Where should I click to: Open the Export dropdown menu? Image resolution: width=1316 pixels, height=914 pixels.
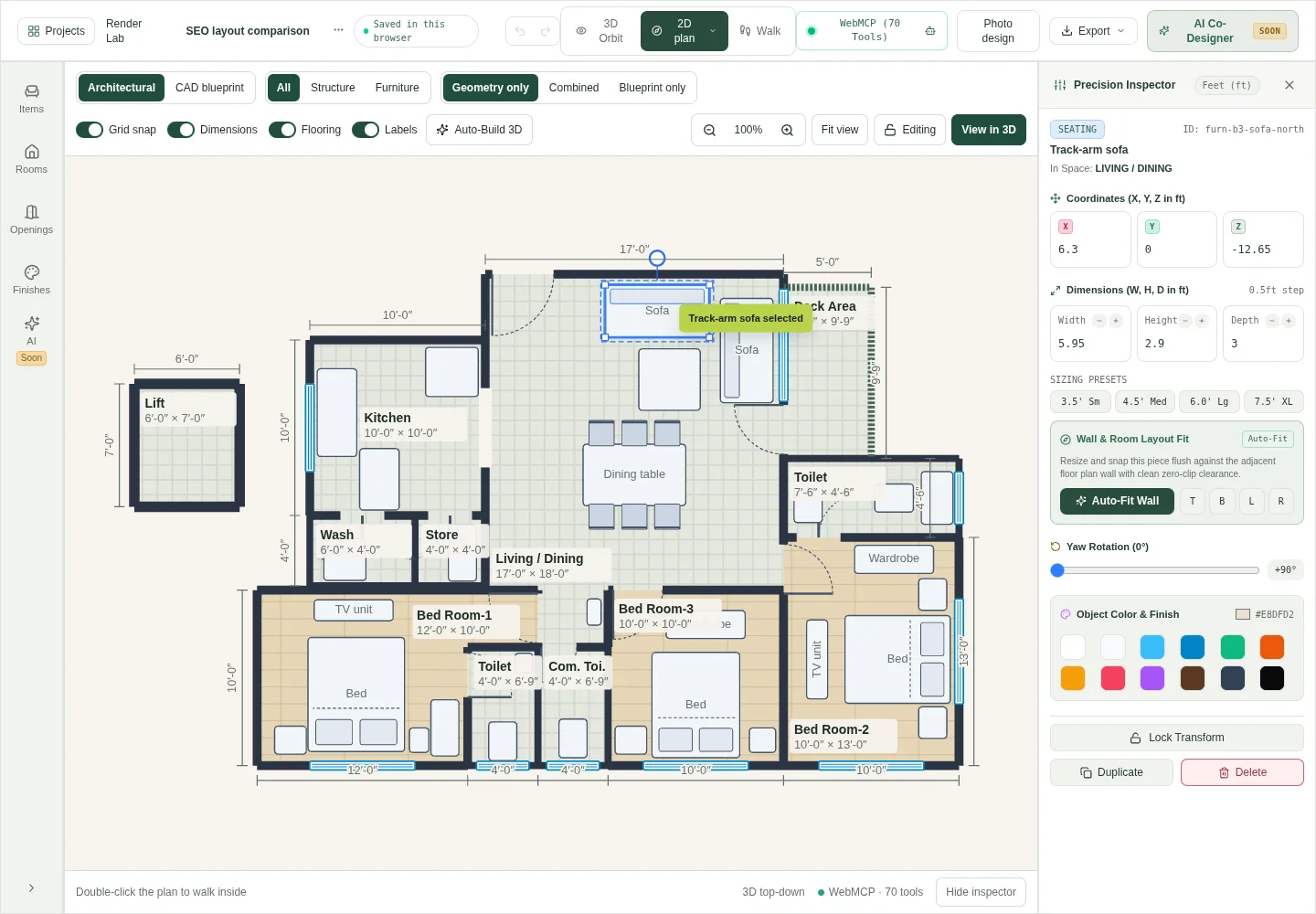click(1093, 31)
